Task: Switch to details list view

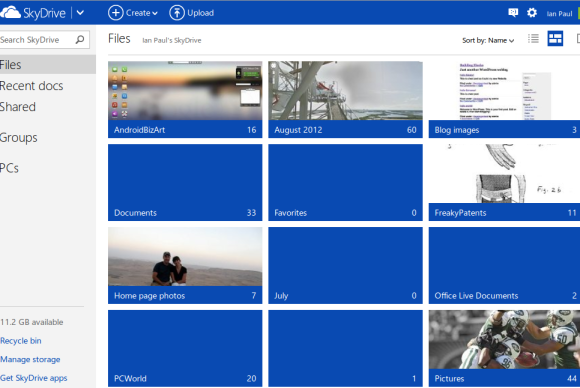Action: [533, 38]
